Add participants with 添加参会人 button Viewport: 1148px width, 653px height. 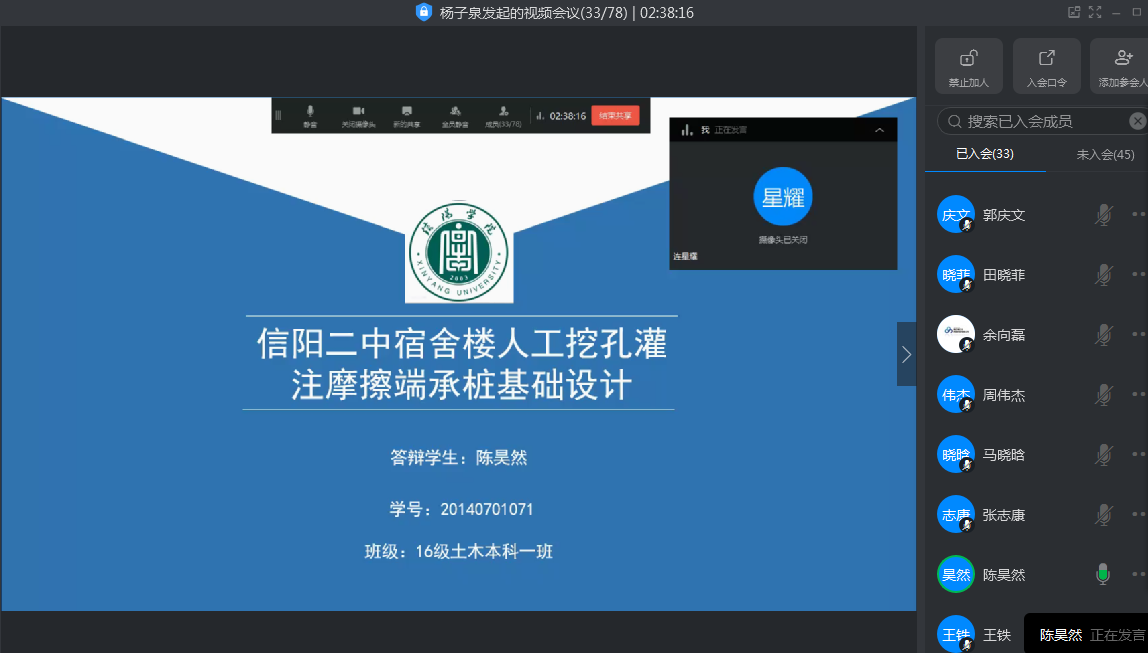point(1122,66)
